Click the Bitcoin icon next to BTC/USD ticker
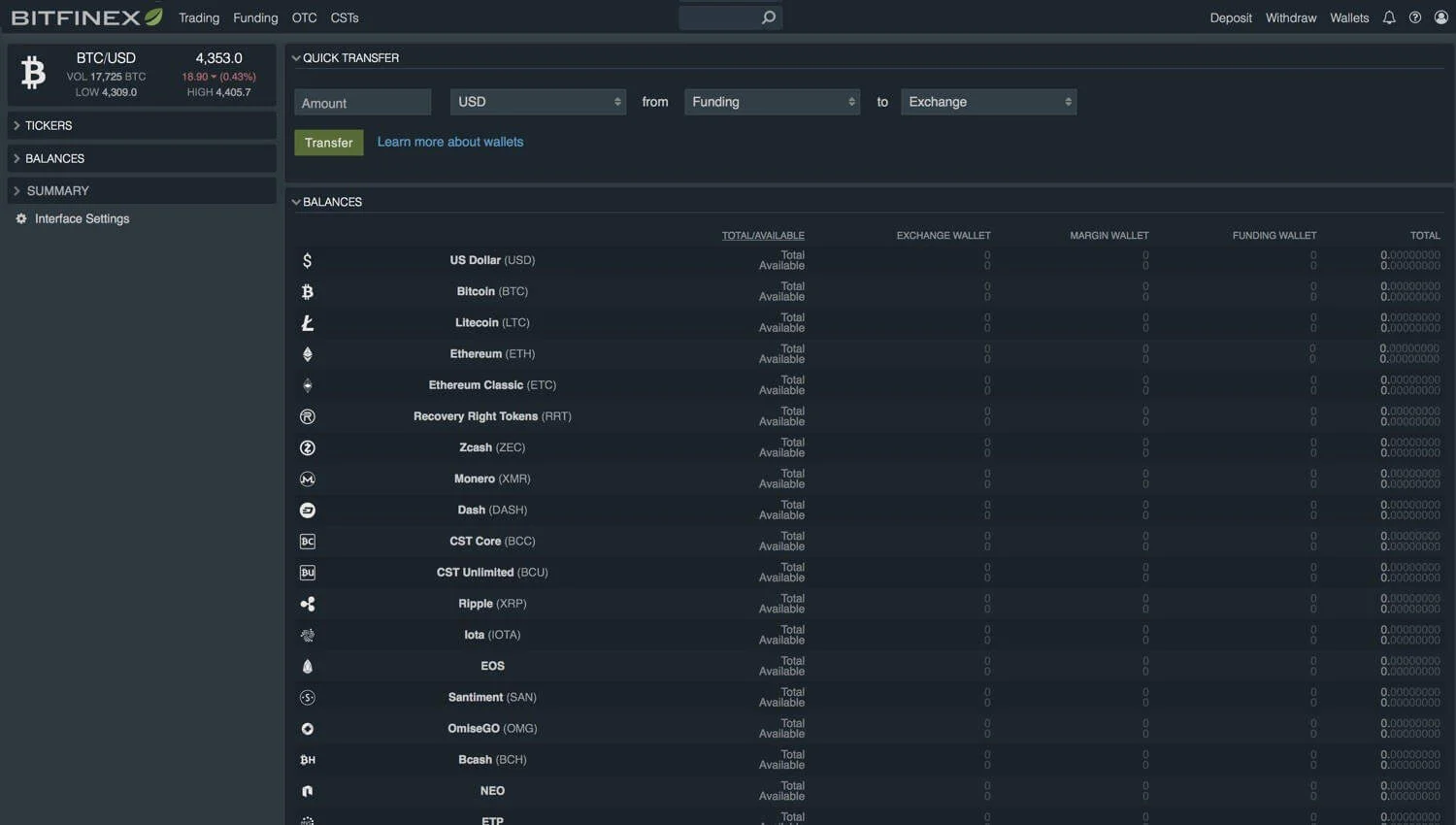The width and height of the screenshot is (1456, 825). point(32,73)
